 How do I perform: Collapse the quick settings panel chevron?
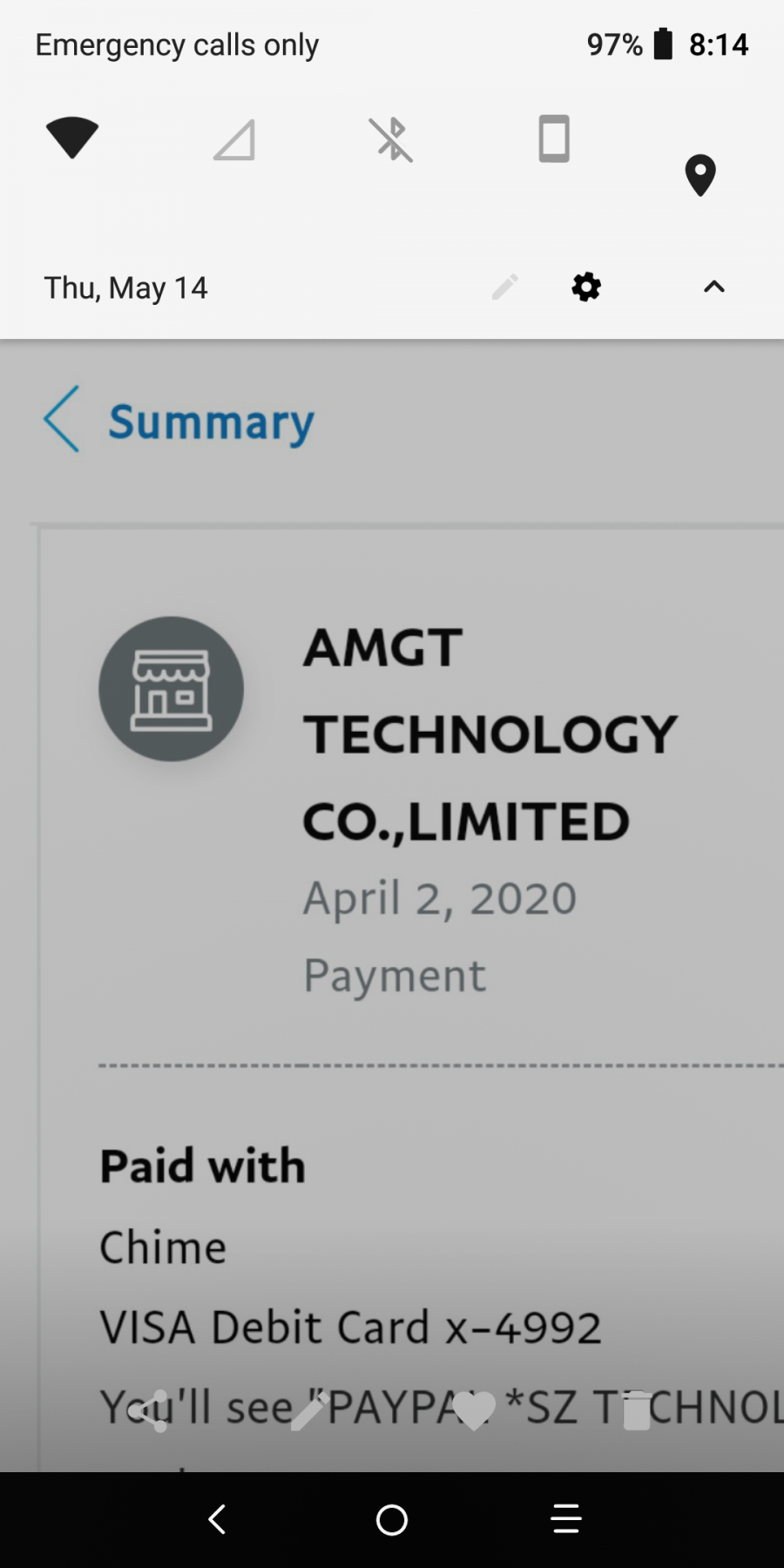pyautogui.click(x=714, y=287)
